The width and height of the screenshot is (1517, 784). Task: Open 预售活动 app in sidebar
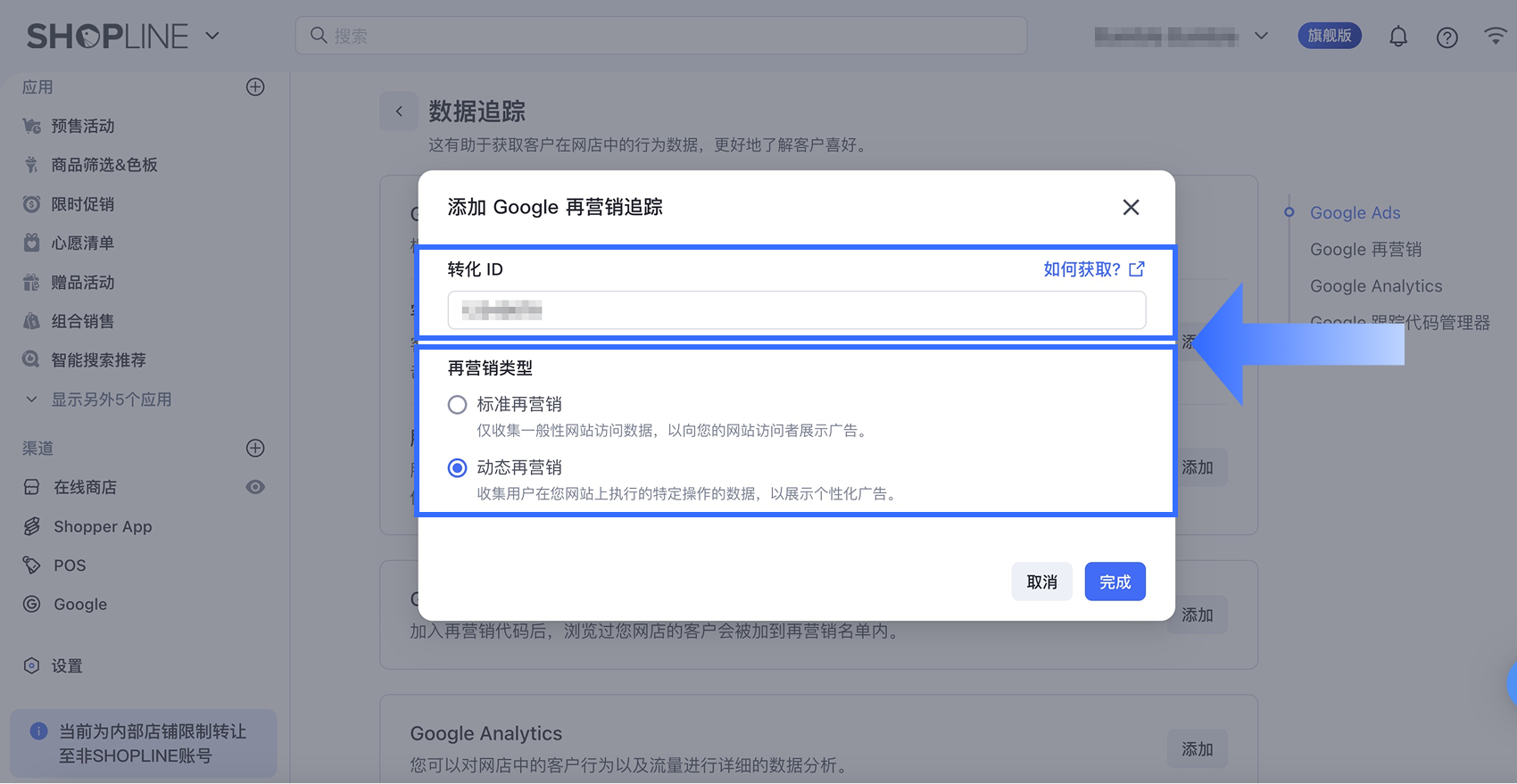(x=82, y=126)
